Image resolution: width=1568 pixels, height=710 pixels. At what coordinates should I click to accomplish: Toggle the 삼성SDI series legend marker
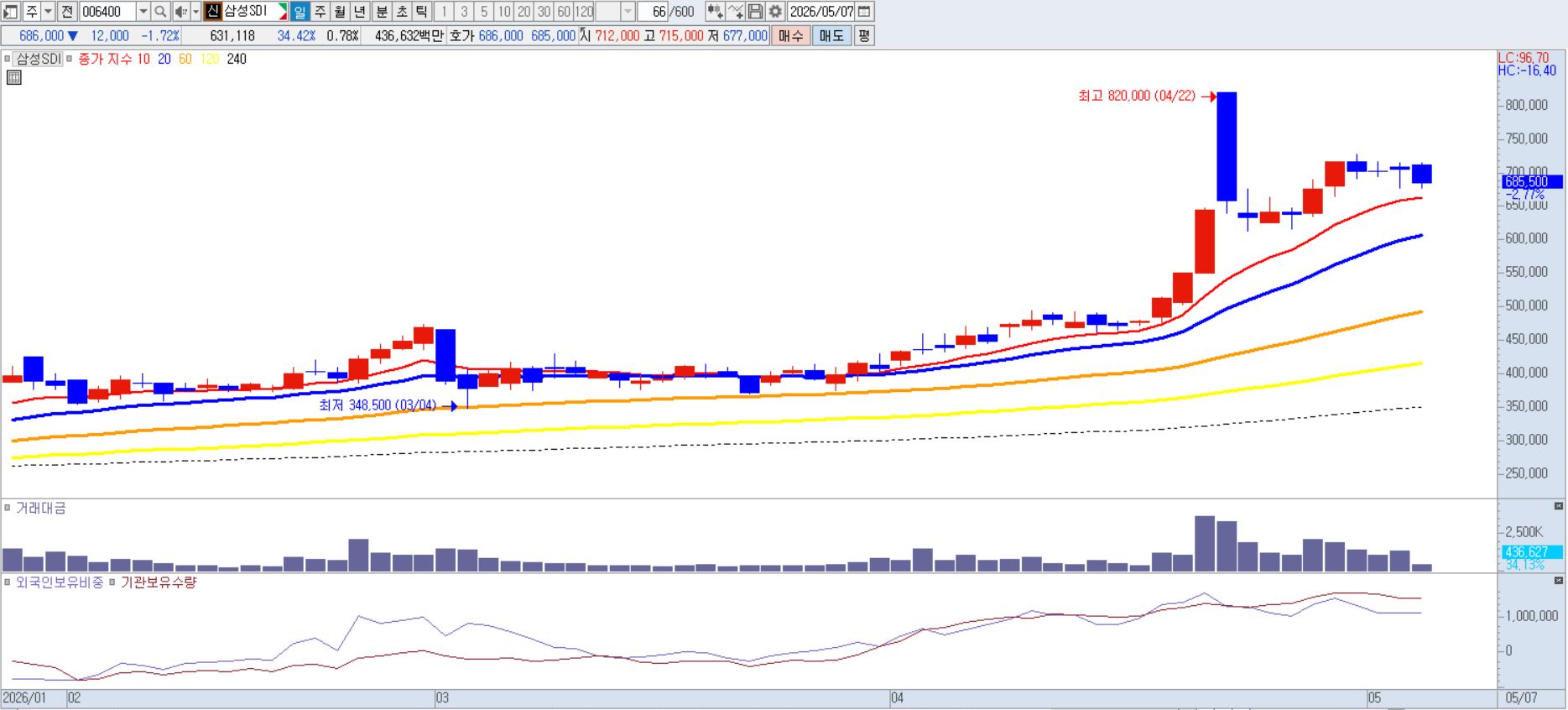(8, 59)
